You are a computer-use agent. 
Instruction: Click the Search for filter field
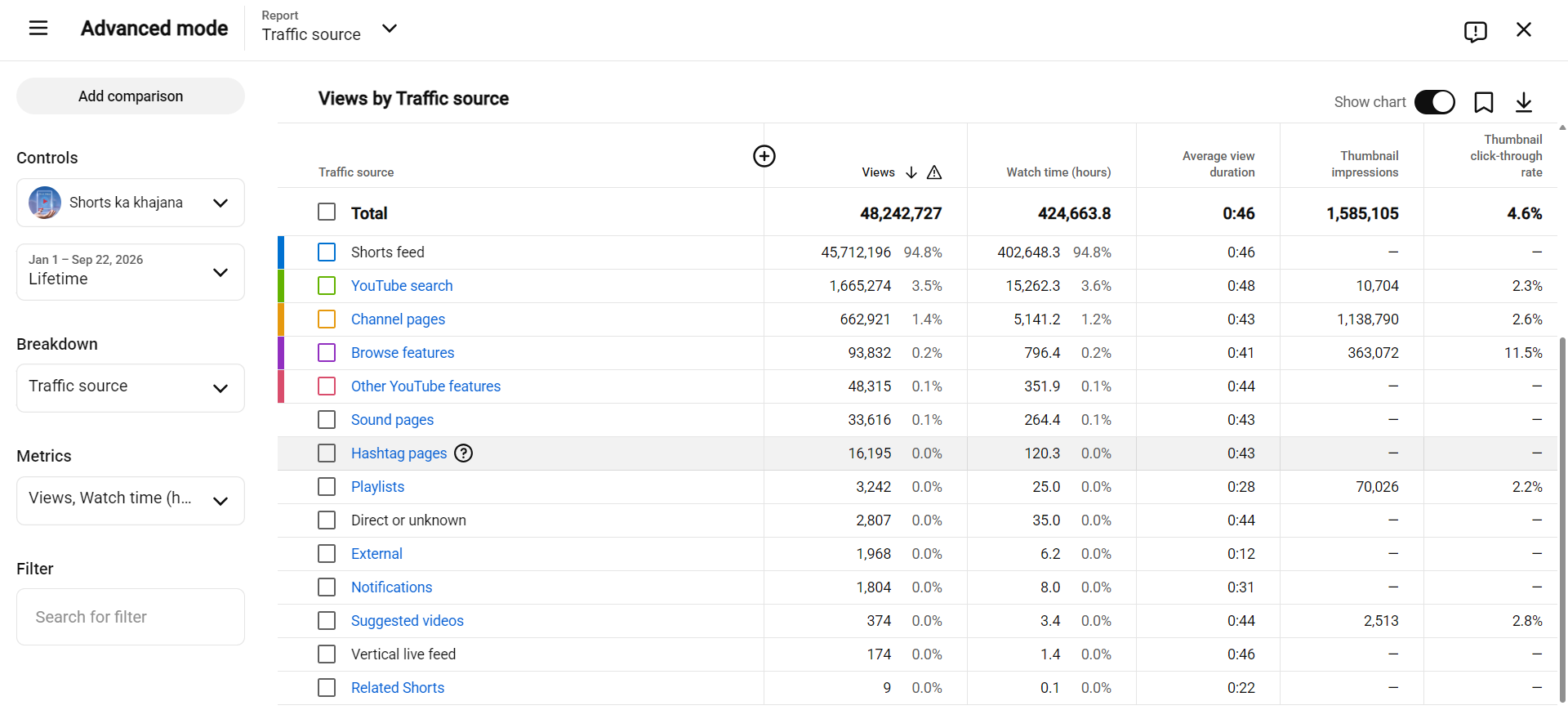[131, 617]
